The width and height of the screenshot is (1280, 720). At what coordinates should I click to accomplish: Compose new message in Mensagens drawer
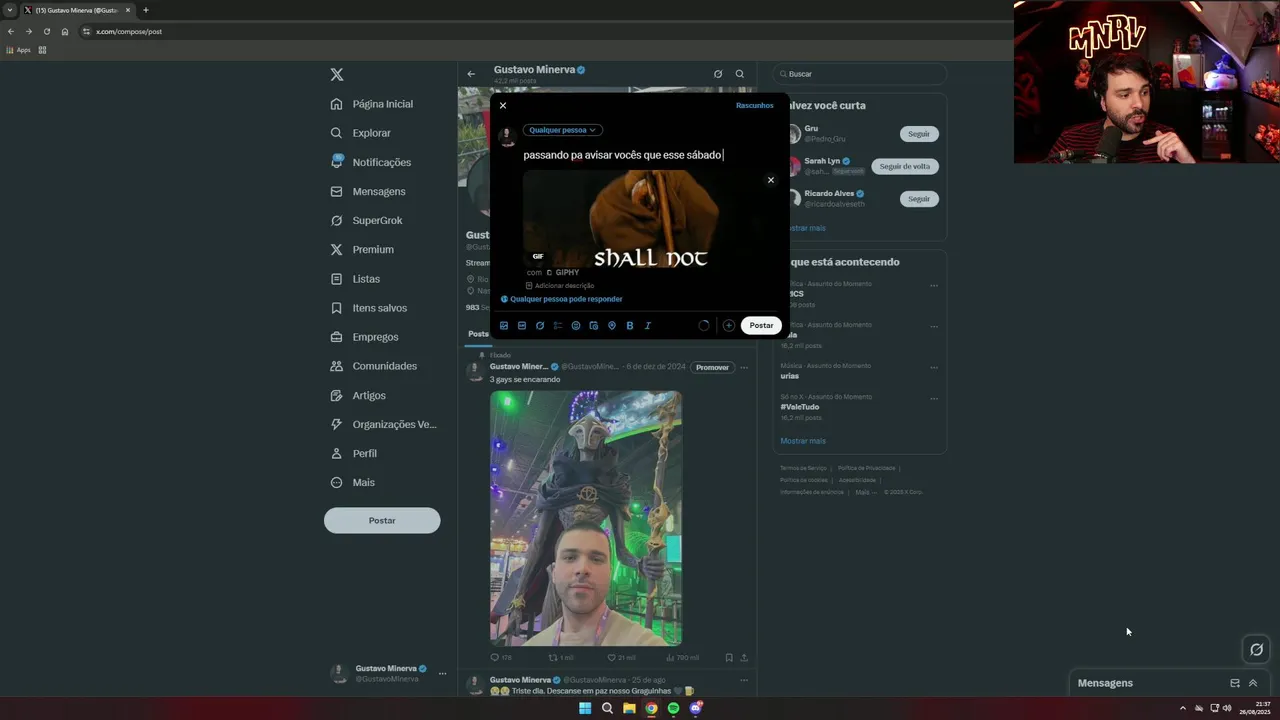(1235, 683)
